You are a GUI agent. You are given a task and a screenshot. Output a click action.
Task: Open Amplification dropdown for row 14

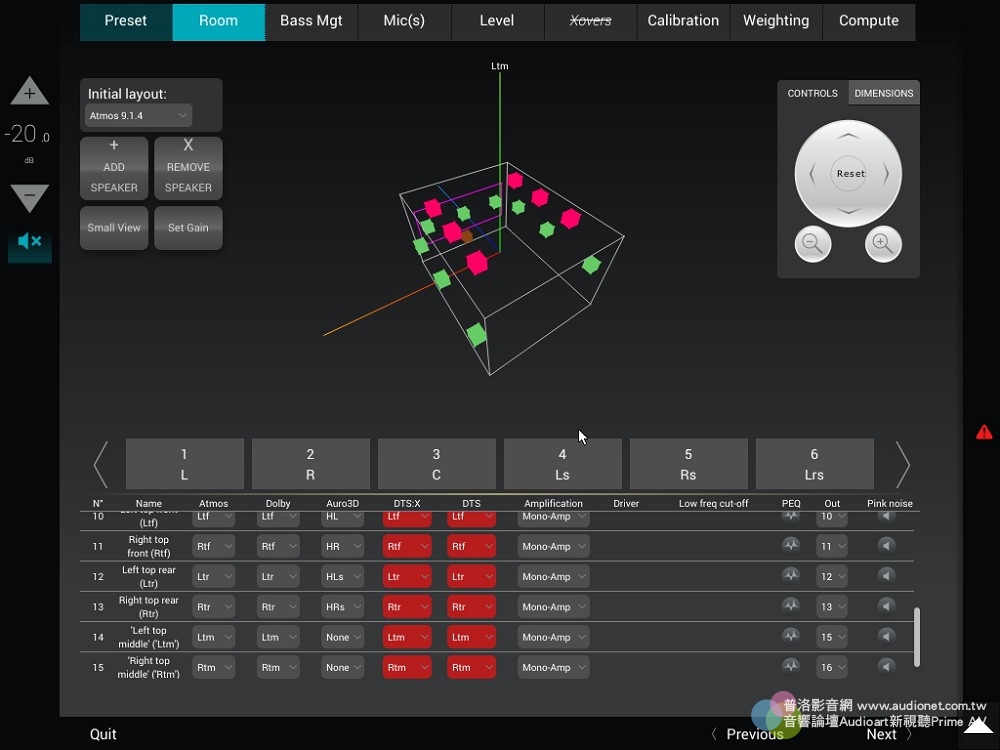click(x=554, y=637)
